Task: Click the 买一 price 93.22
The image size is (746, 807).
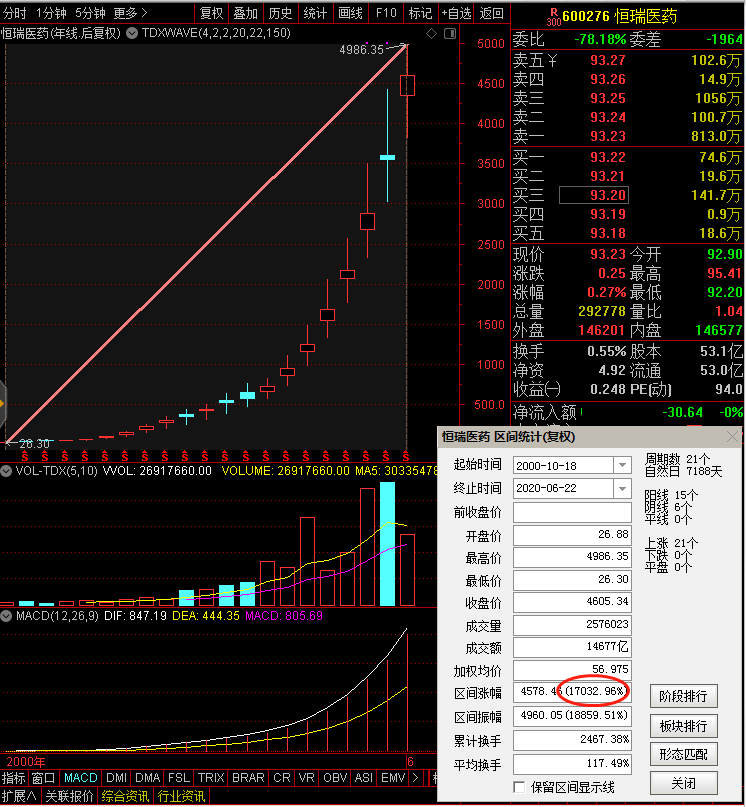Action: [608, 157]
